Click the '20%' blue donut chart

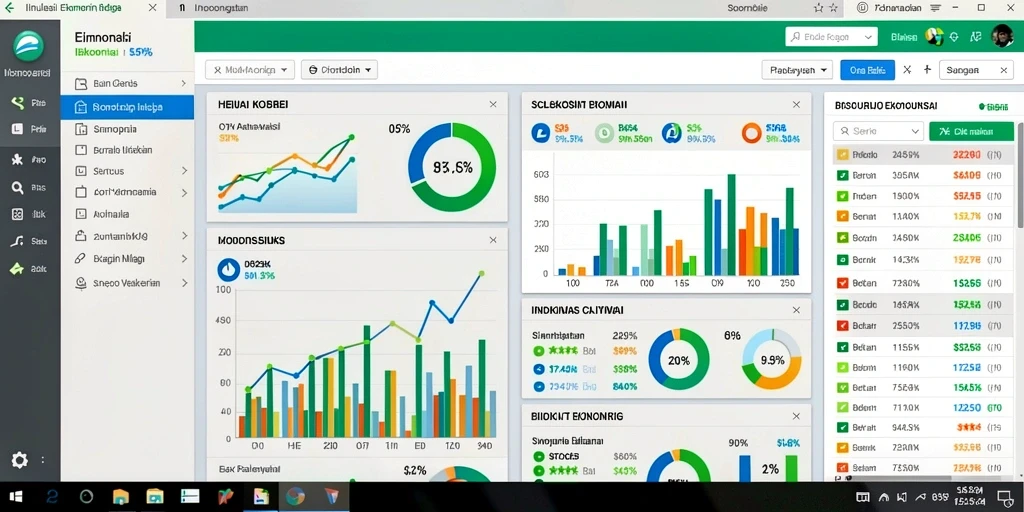click(x=679, y=360)
